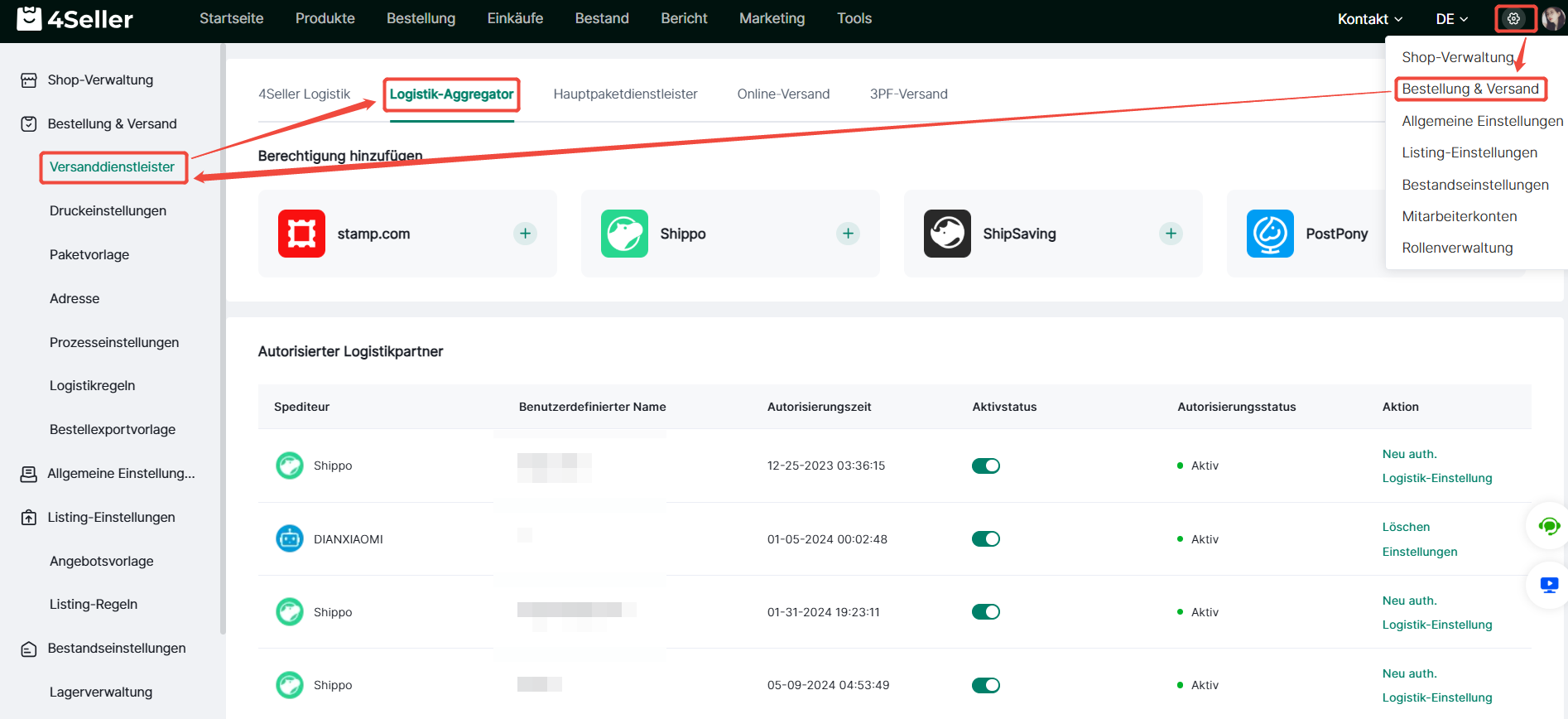
Task: Select Paketvorlage in sidebar
Action: point(89,255)
